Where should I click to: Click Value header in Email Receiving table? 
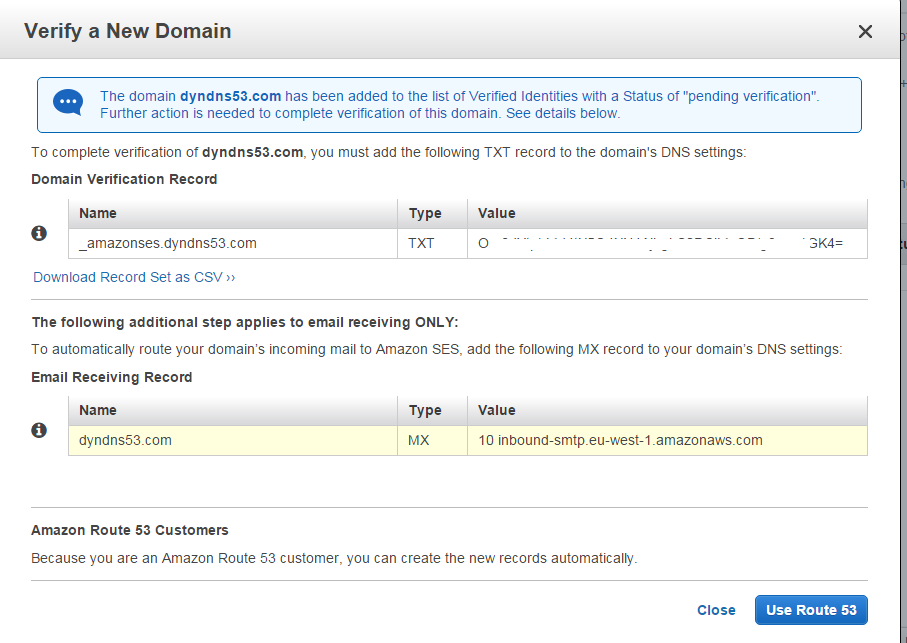click(497, 410)
